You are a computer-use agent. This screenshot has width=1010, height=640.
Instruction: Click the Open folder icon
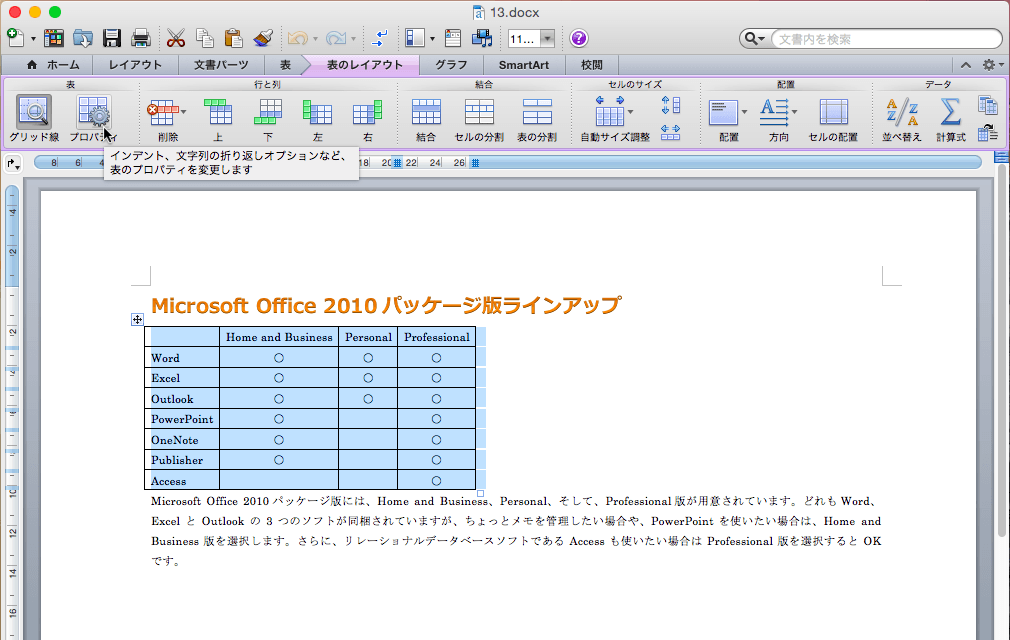click(x=82, y=39)
